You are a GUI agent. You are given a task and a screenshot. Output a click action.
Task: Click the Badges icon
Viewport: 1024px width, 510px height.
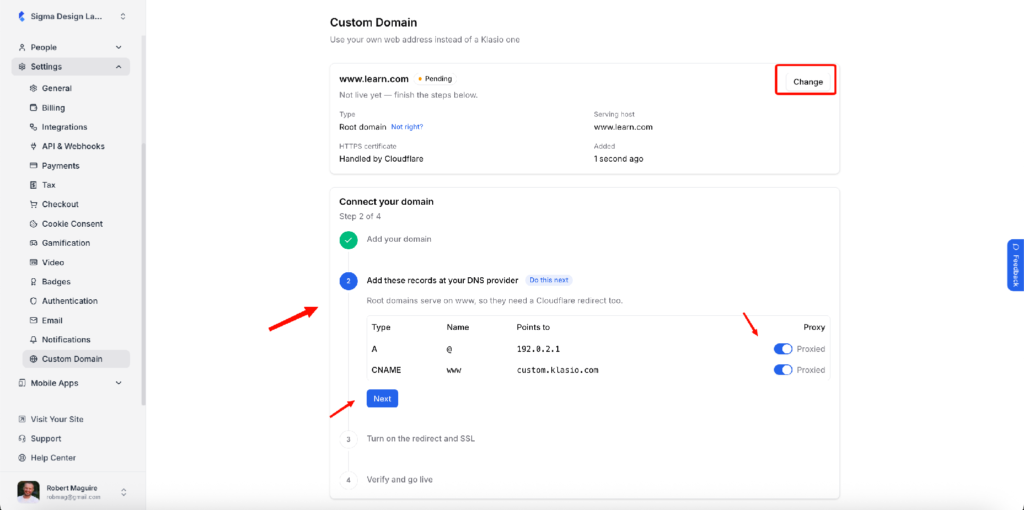pyautogui.click(x=33, y=282)
